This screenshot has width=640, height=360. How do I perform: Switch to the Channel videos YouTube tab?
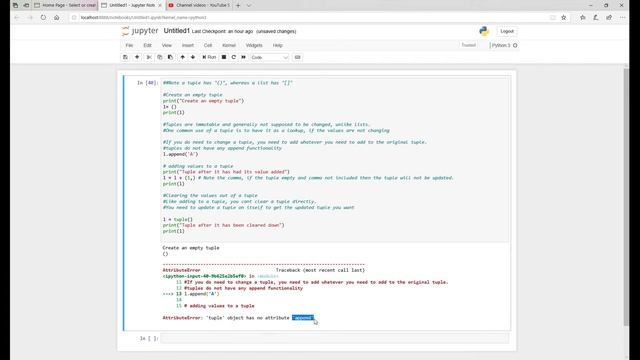pyautogui.click(x=199, y=5)
